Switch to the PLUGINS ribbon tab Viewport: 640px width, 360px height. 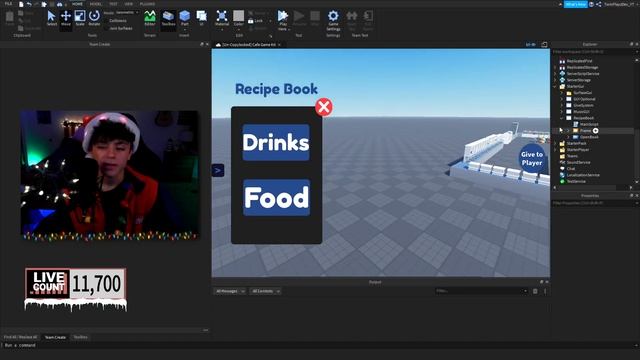click(147, 4)
